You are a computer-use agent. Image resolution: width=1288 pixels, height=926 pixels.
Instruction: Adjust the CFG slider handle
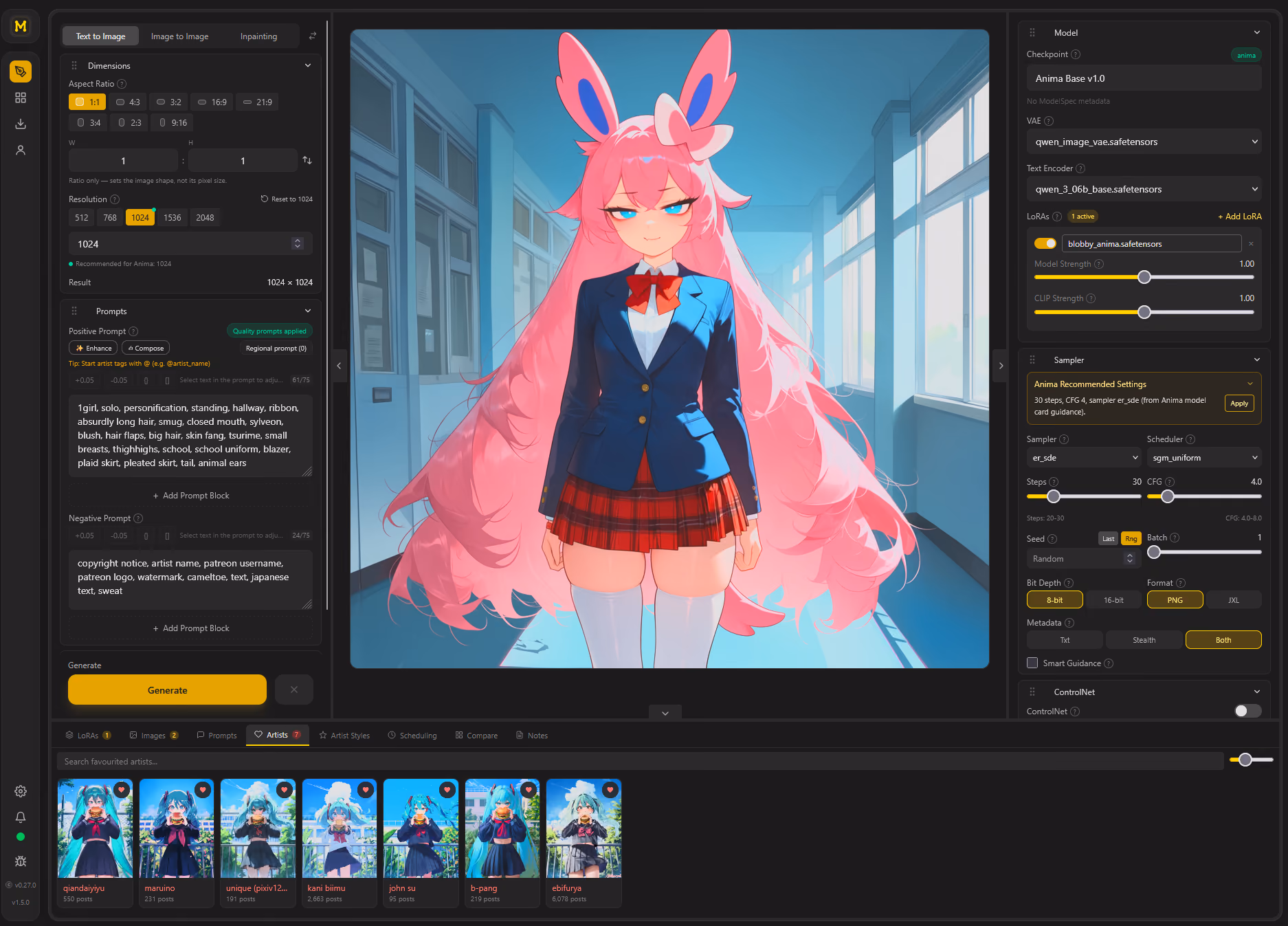coord(1168,496)
